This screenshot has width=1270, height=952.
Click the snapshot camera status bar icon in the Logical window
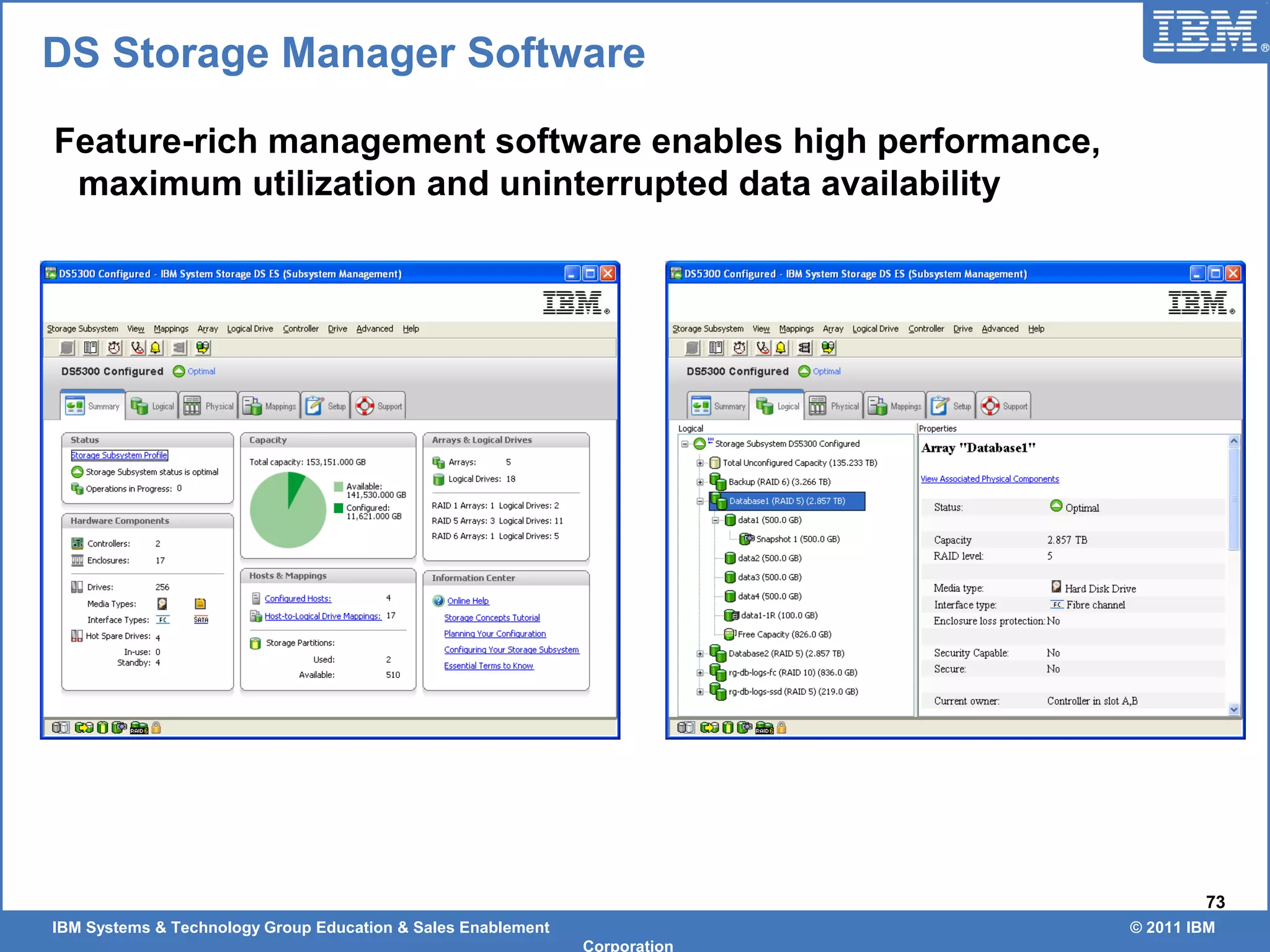[745, 728]
